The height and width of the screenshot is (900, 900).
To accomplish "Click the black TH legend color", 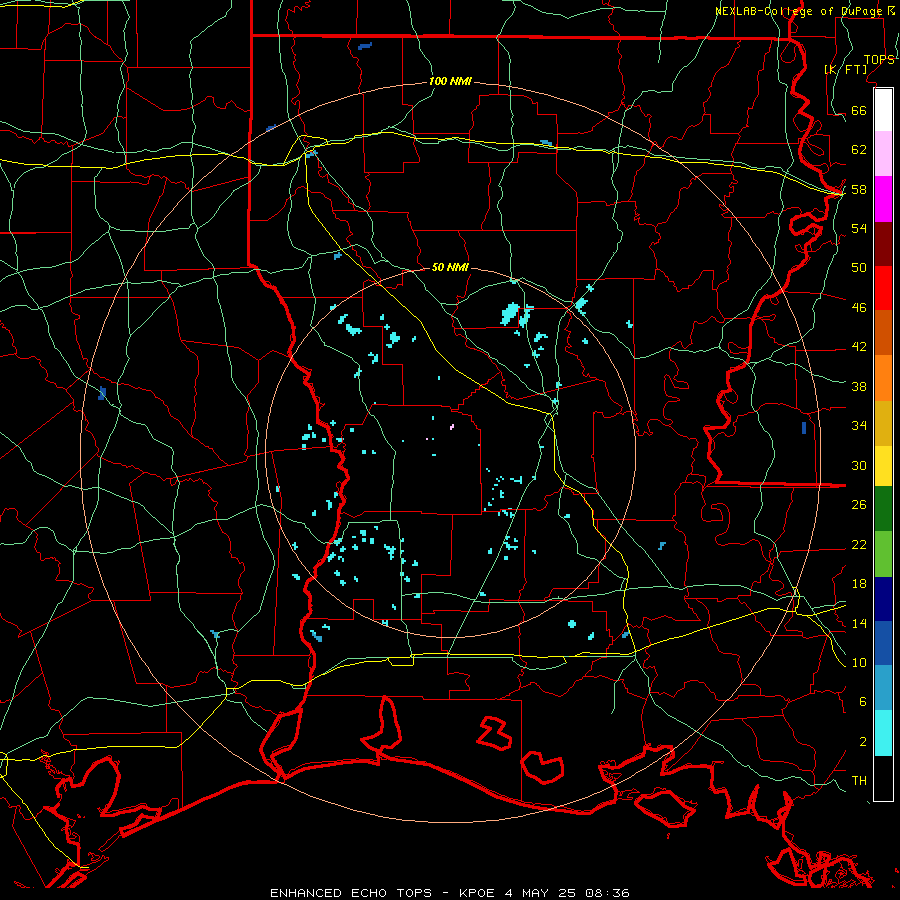I will pos(883,778).
